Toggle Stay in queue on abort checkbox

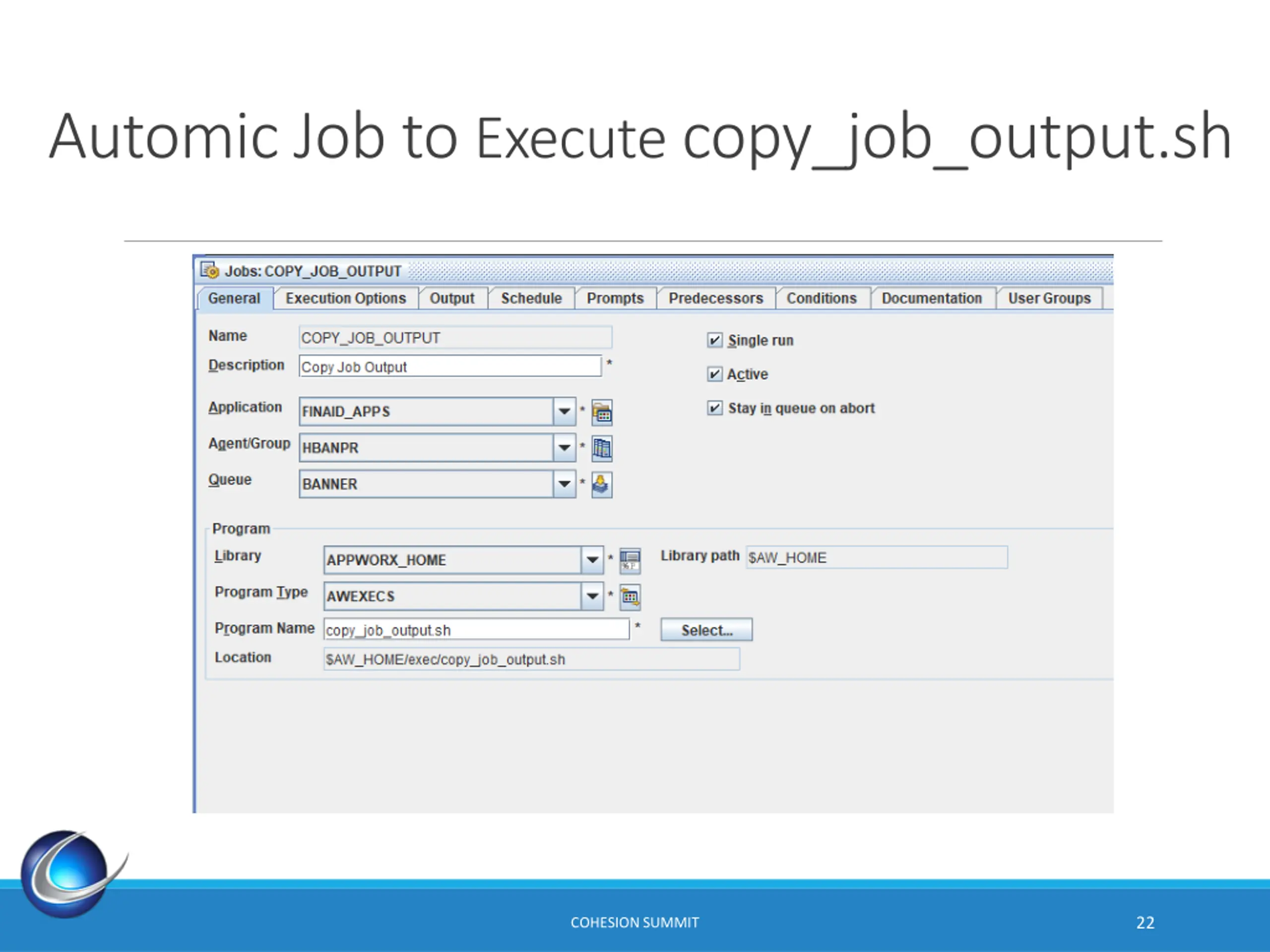tap(714, 408)
